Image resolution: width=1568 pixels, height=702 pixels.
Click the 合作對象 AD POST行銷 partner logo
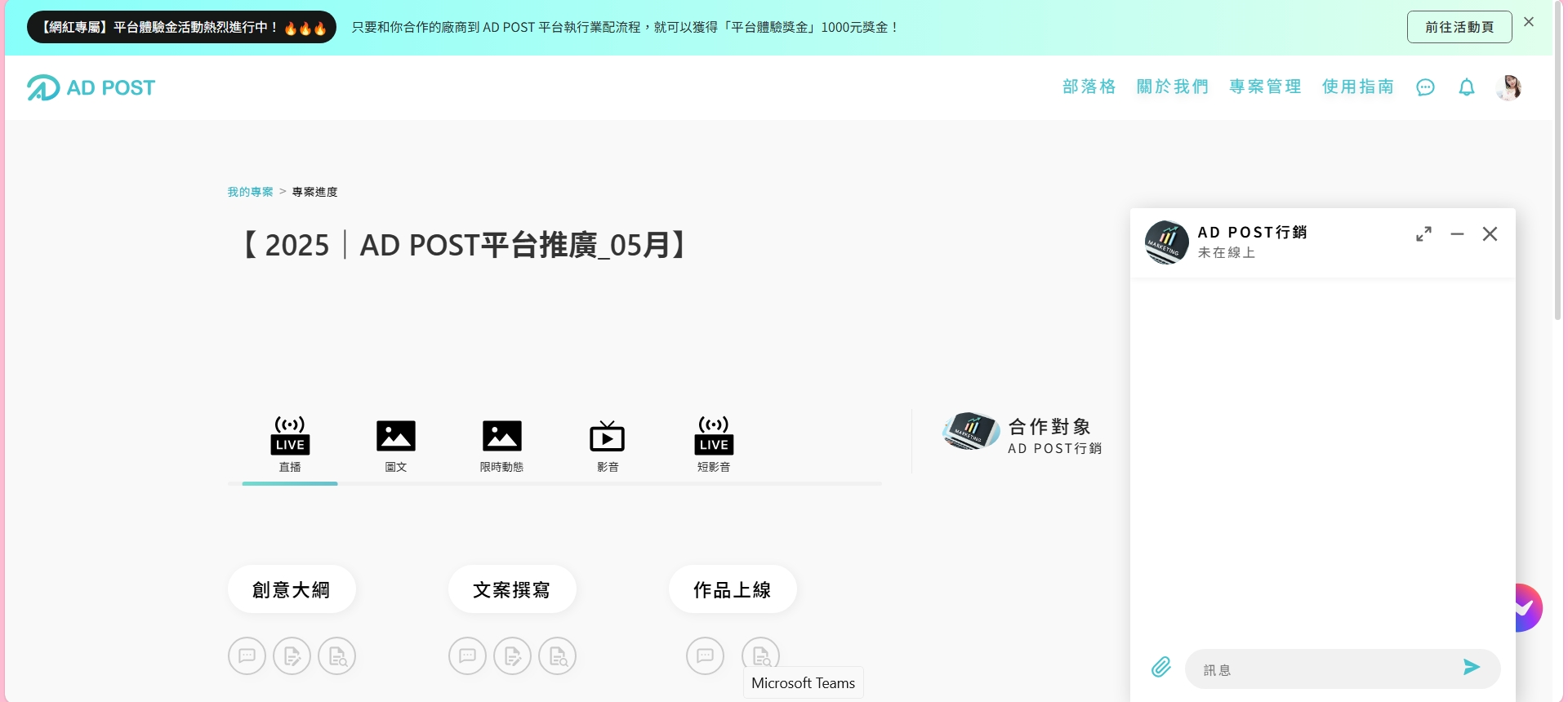[x=970, y=432]
